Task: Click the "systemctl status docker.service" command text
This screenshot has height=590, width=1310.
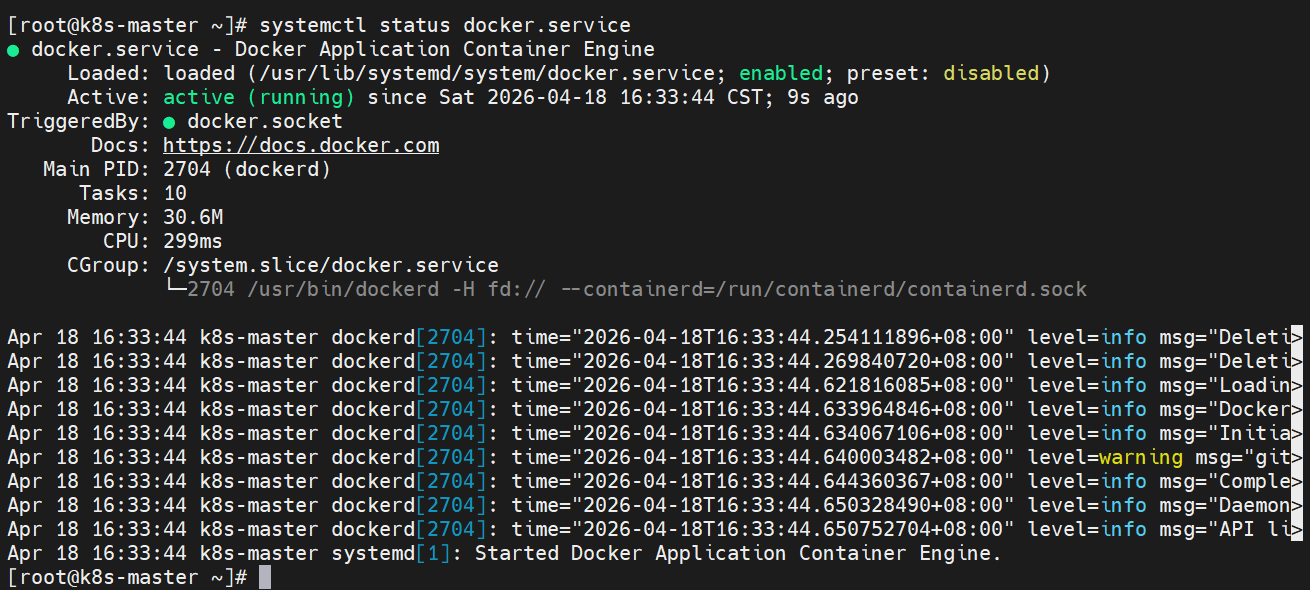Action: [445, 26]
